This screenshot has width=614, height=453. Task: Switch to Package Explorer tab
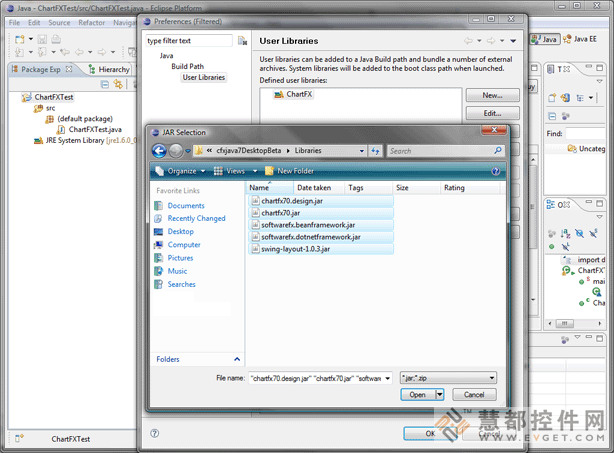pyautogui.click(x=42, y=69)
